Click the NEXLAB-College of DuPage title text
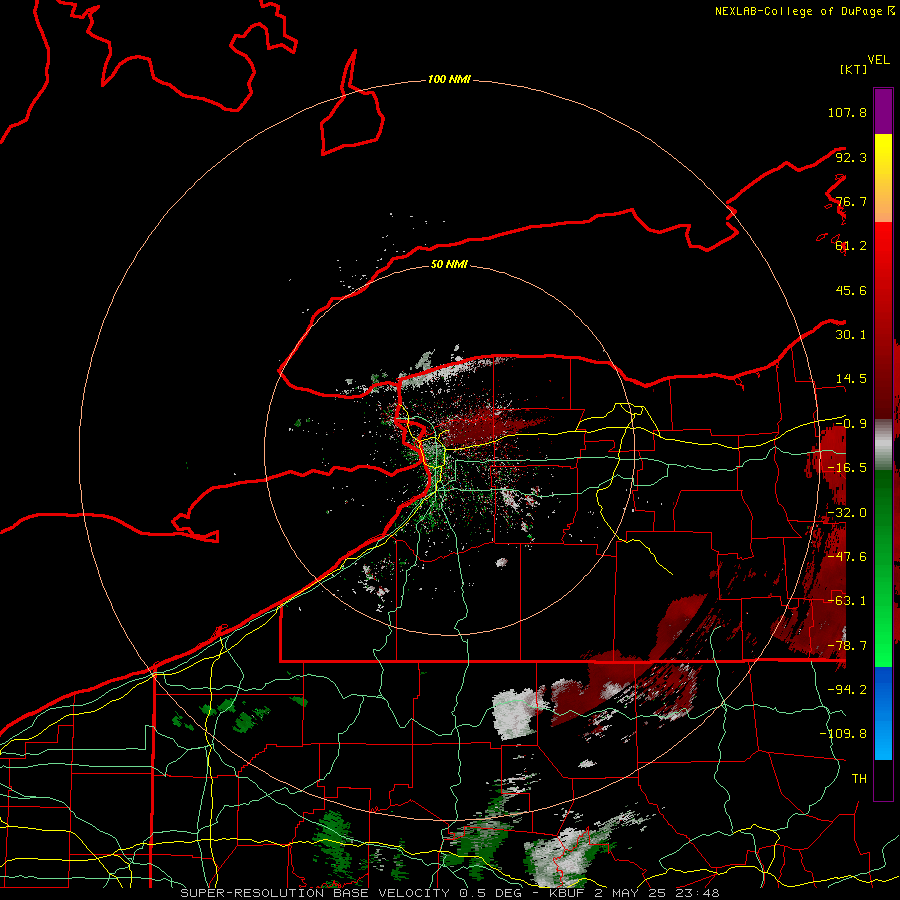Image resolution: width=900 pixels, height=900 pixels. (x=798, y=11)
